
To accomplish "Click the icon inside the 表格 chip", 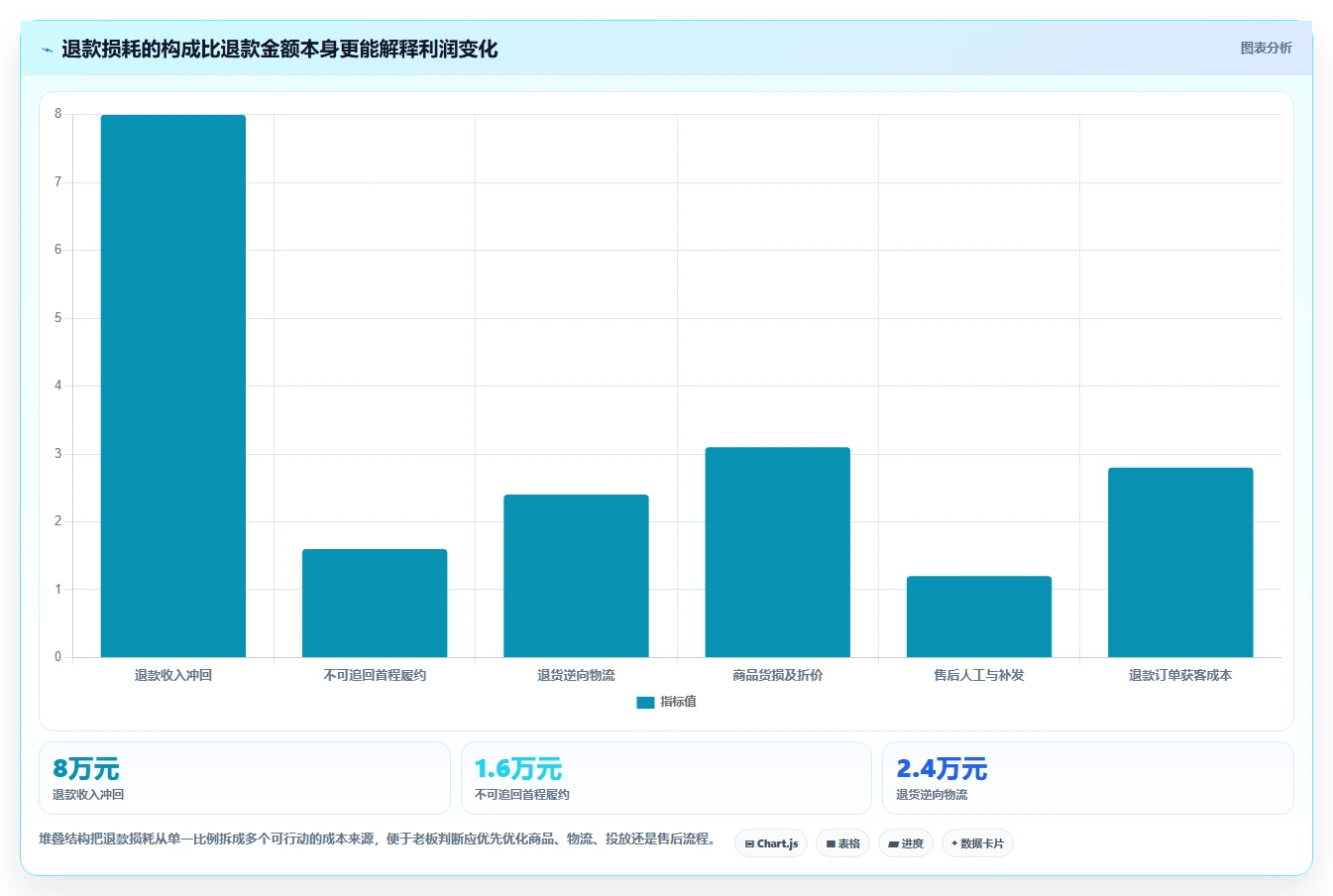I will point(831,844).
